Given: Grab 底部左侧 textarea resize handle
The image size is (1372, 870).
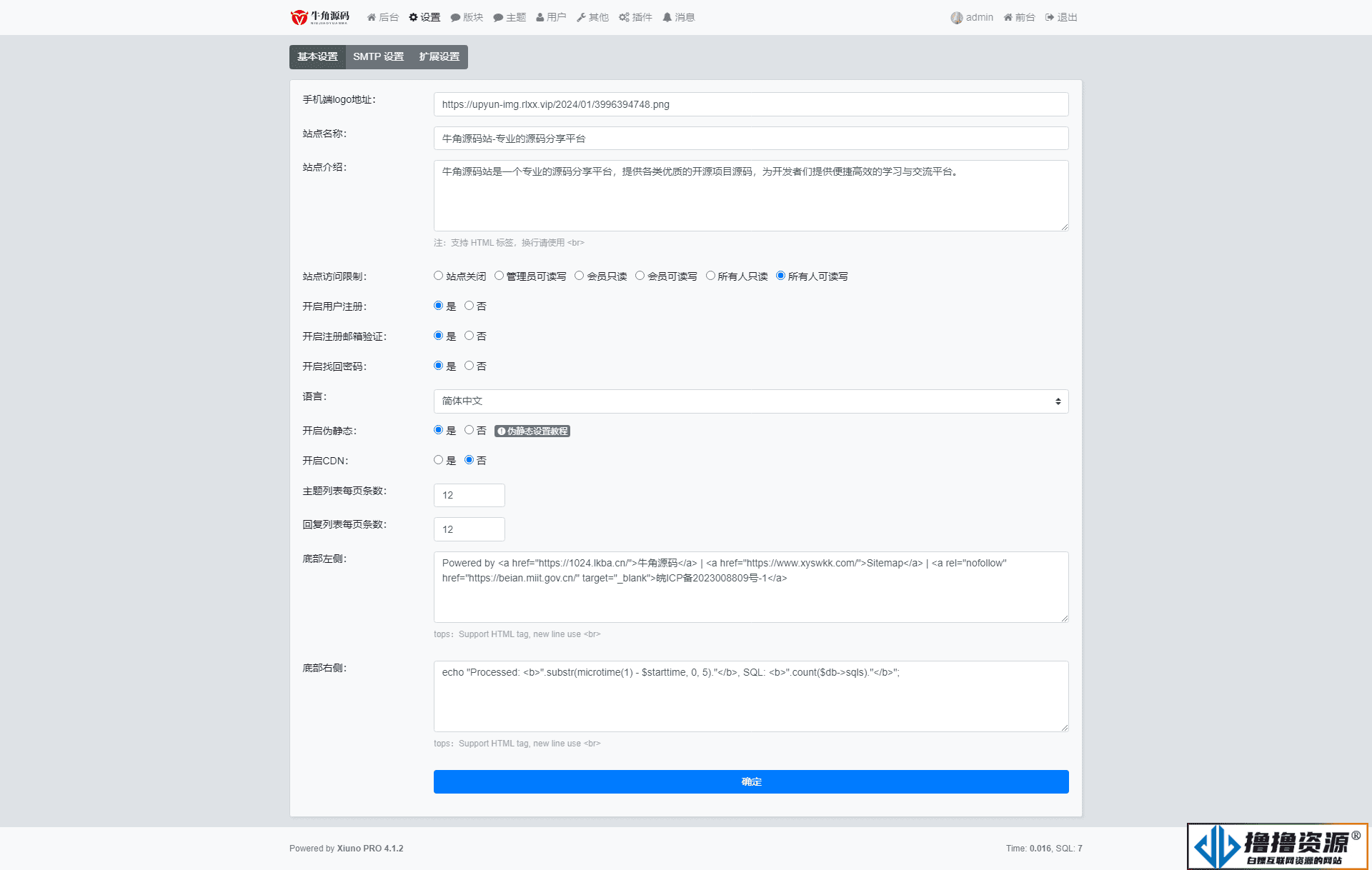Looking at the screenshot, I should (1064, 618).
